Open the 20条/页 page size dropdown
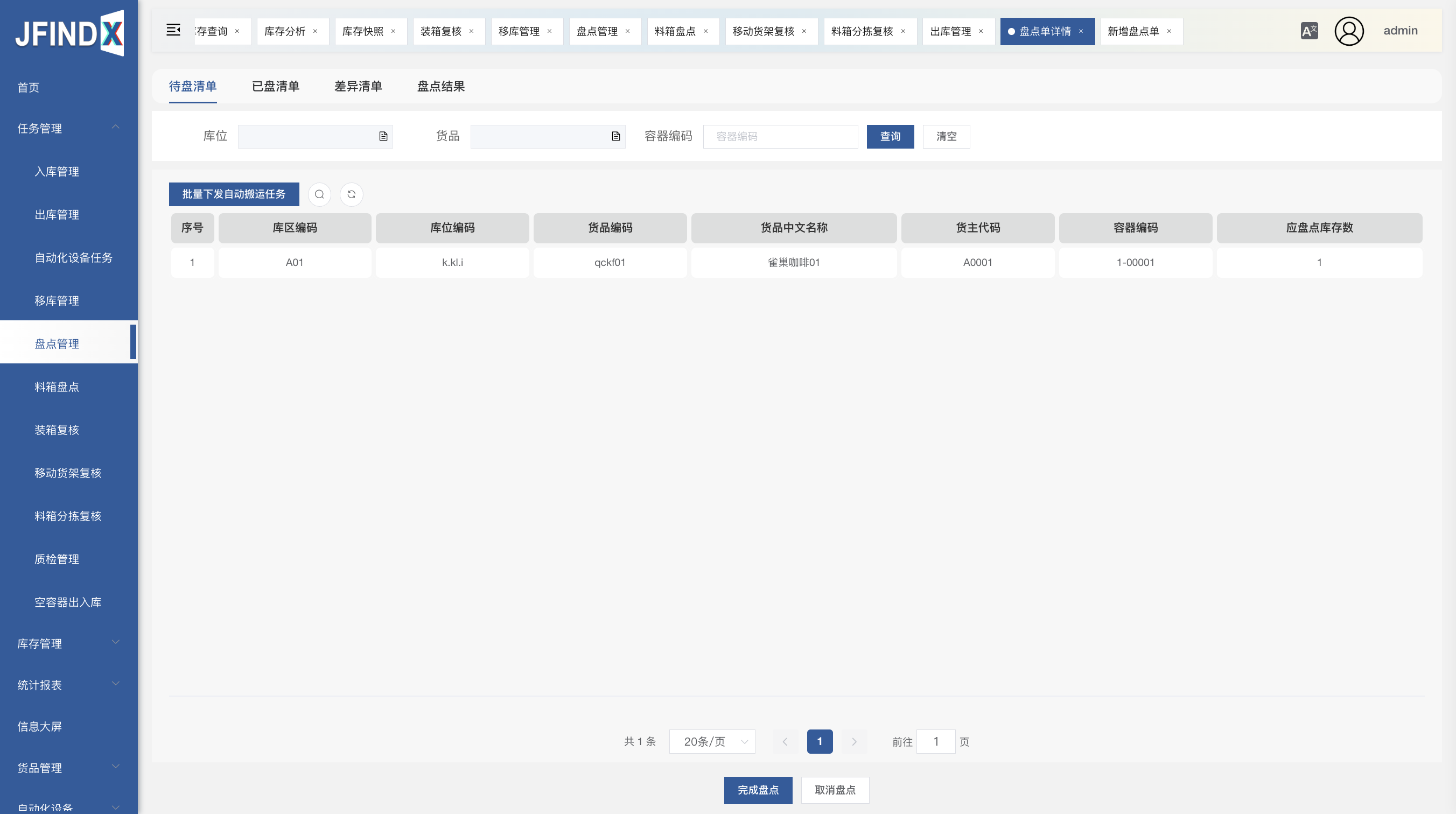Screen dimensions: 1456x814 click(712, 742)
